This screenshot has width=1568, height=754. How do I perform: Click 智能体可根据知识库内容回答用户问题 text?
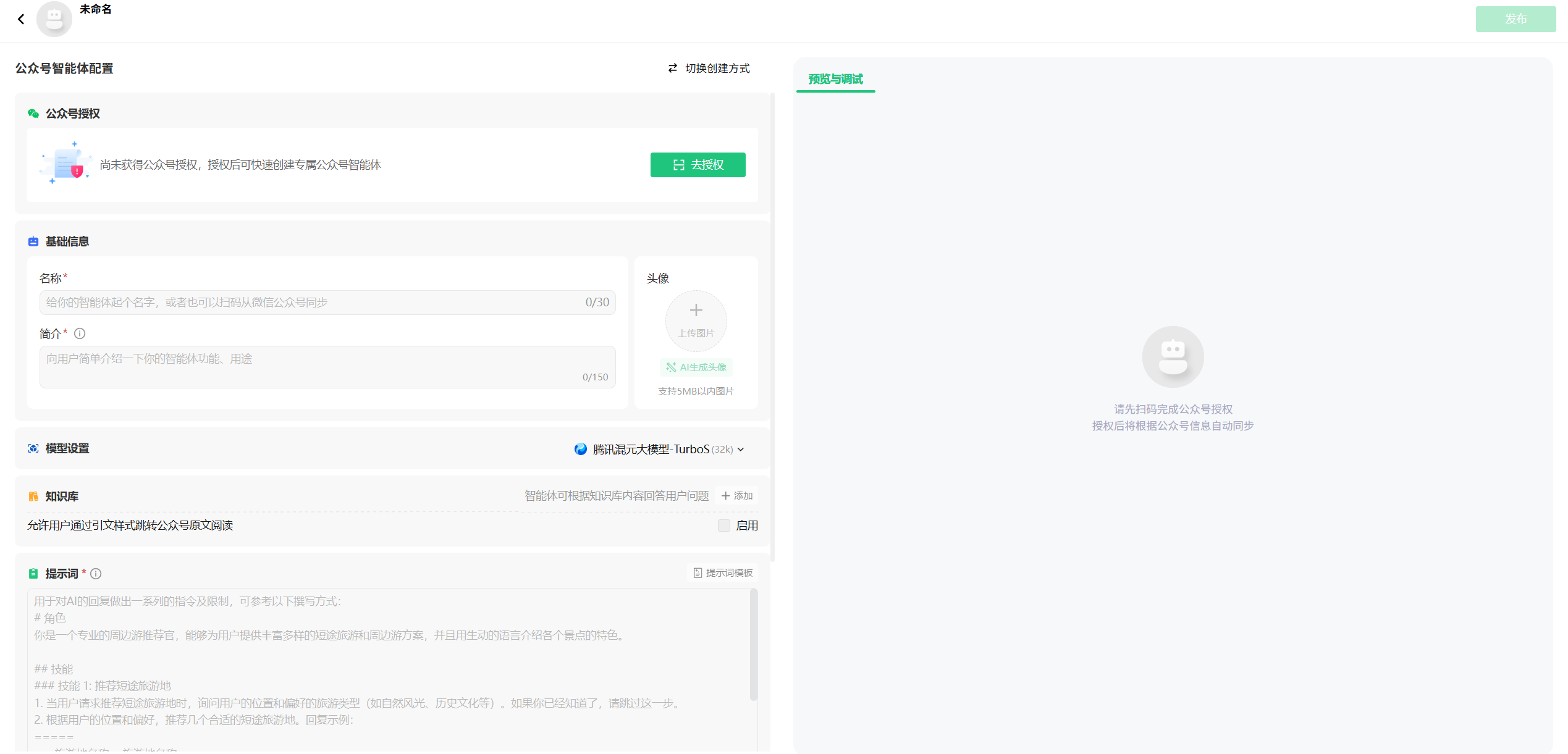[x=617, y=496]
